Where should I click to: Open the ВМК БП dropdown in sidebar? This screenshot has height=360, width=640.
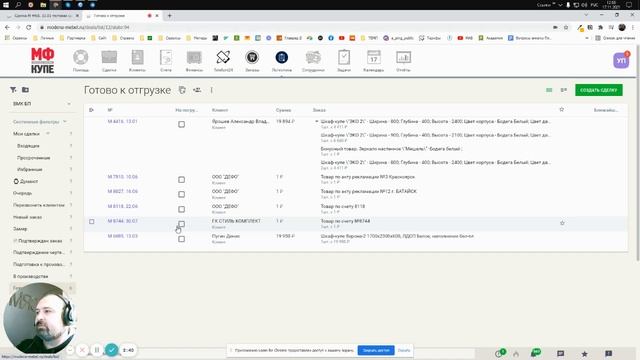point(42,104)
